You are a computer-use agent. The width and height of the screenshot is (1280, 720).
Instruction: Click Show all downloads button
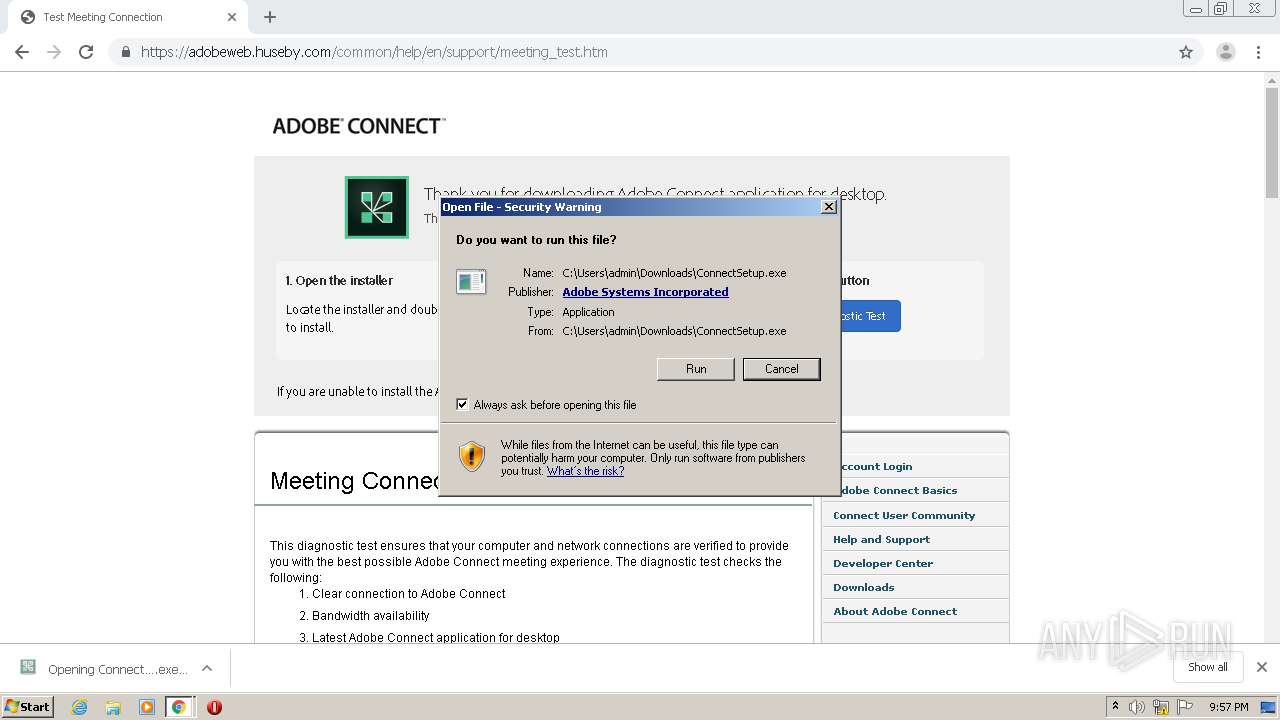1208,667
